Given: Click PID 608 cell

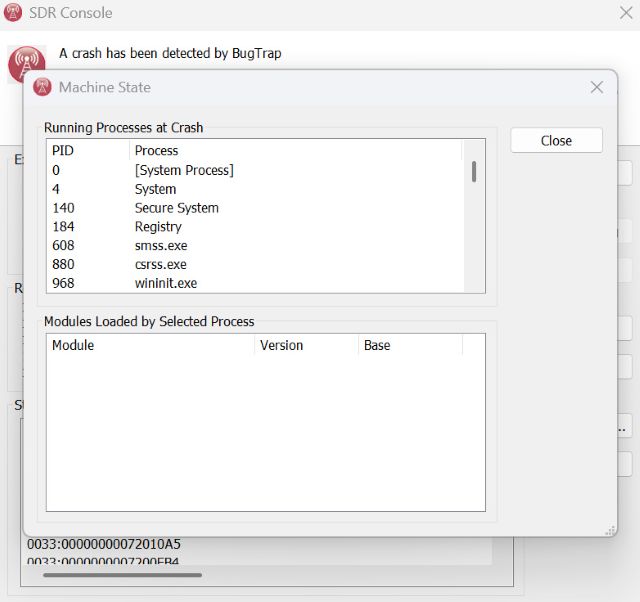Looking at the screenshot, I should (63, 245).
